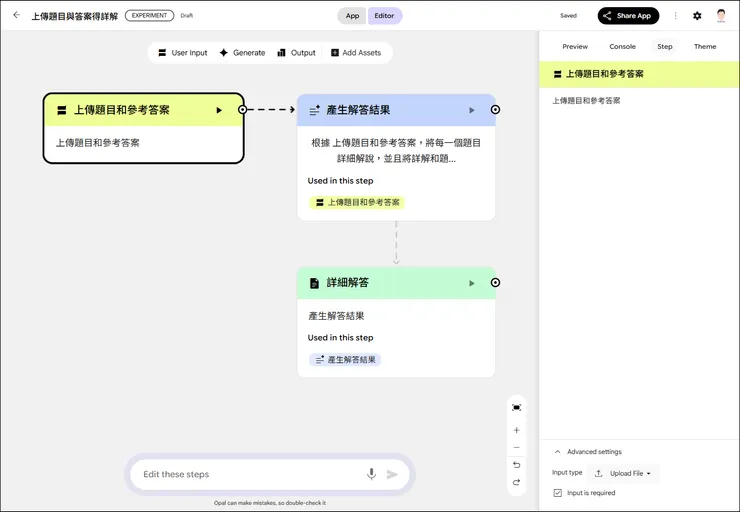Click the Draft status label
The image size is (740, 512).
tap(186, 16)
